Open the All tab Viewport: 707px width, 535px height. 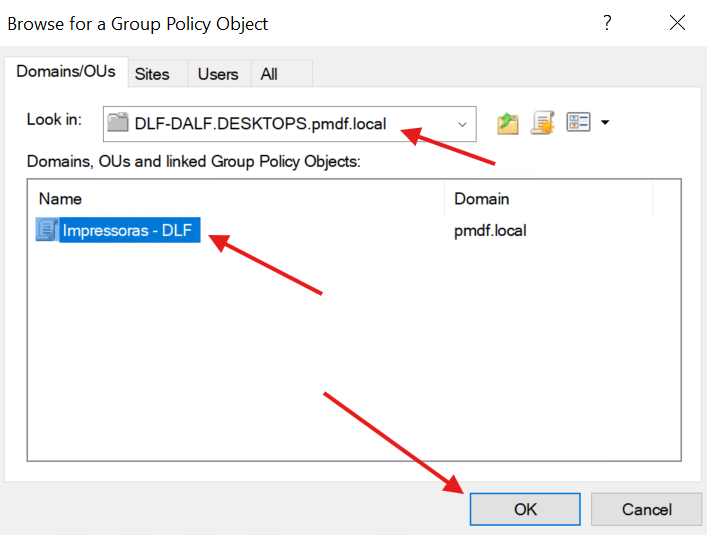[269, 74]
